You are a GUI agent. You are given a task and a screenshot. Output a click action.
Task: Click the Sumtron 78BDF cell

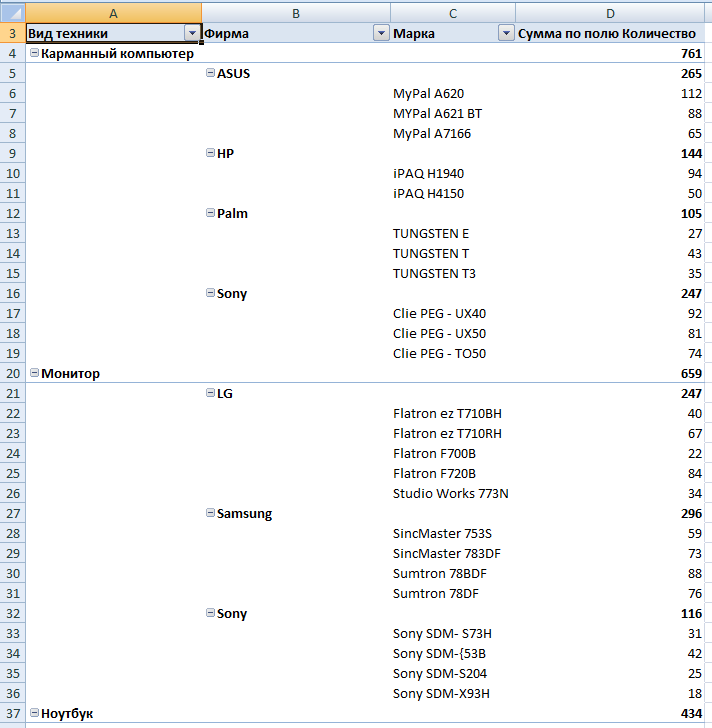[453, 573]
